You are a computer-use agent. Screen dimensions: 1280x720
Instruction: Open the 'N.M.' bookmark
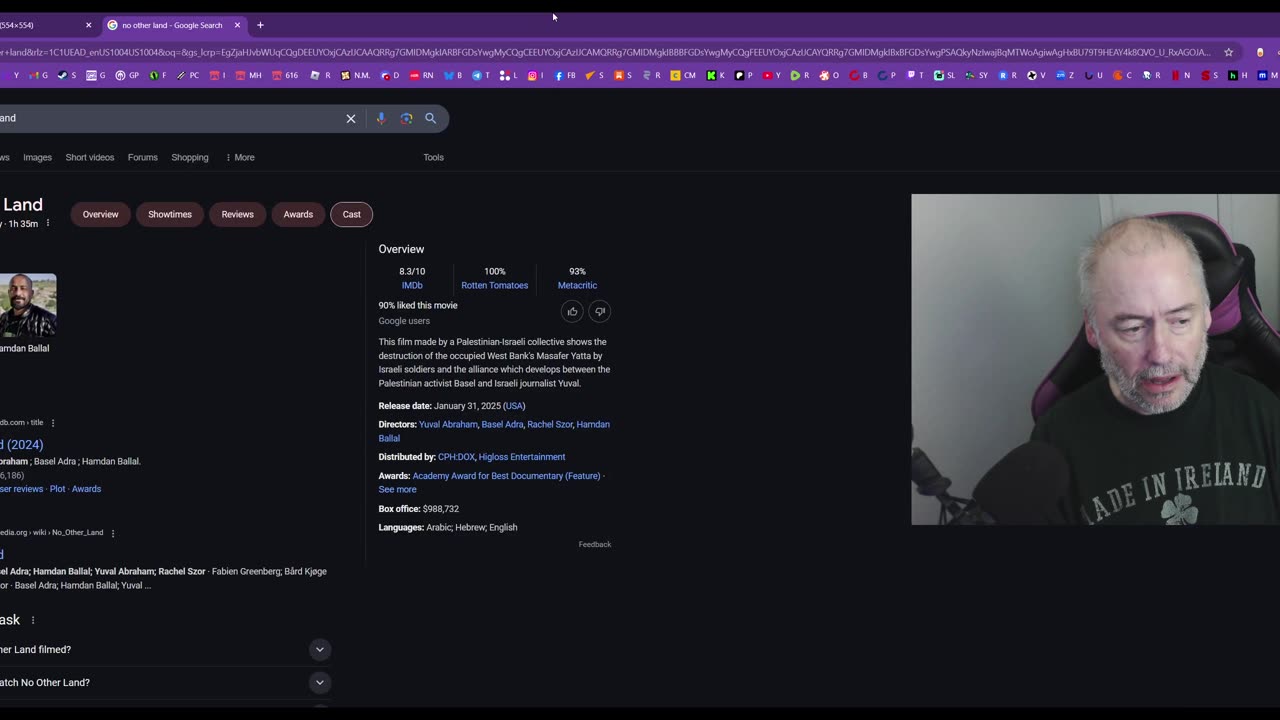click(x=355, y=75)
